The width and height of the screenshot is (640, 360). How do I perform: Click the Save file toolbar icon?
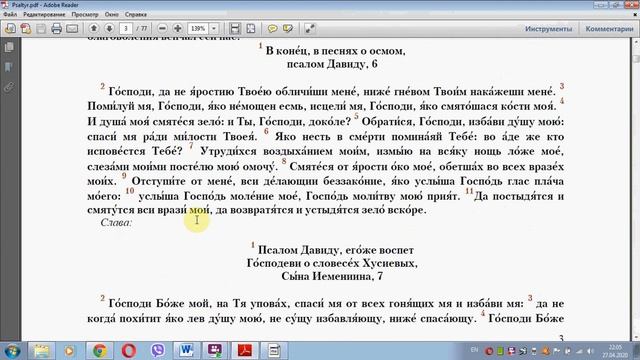41,29
